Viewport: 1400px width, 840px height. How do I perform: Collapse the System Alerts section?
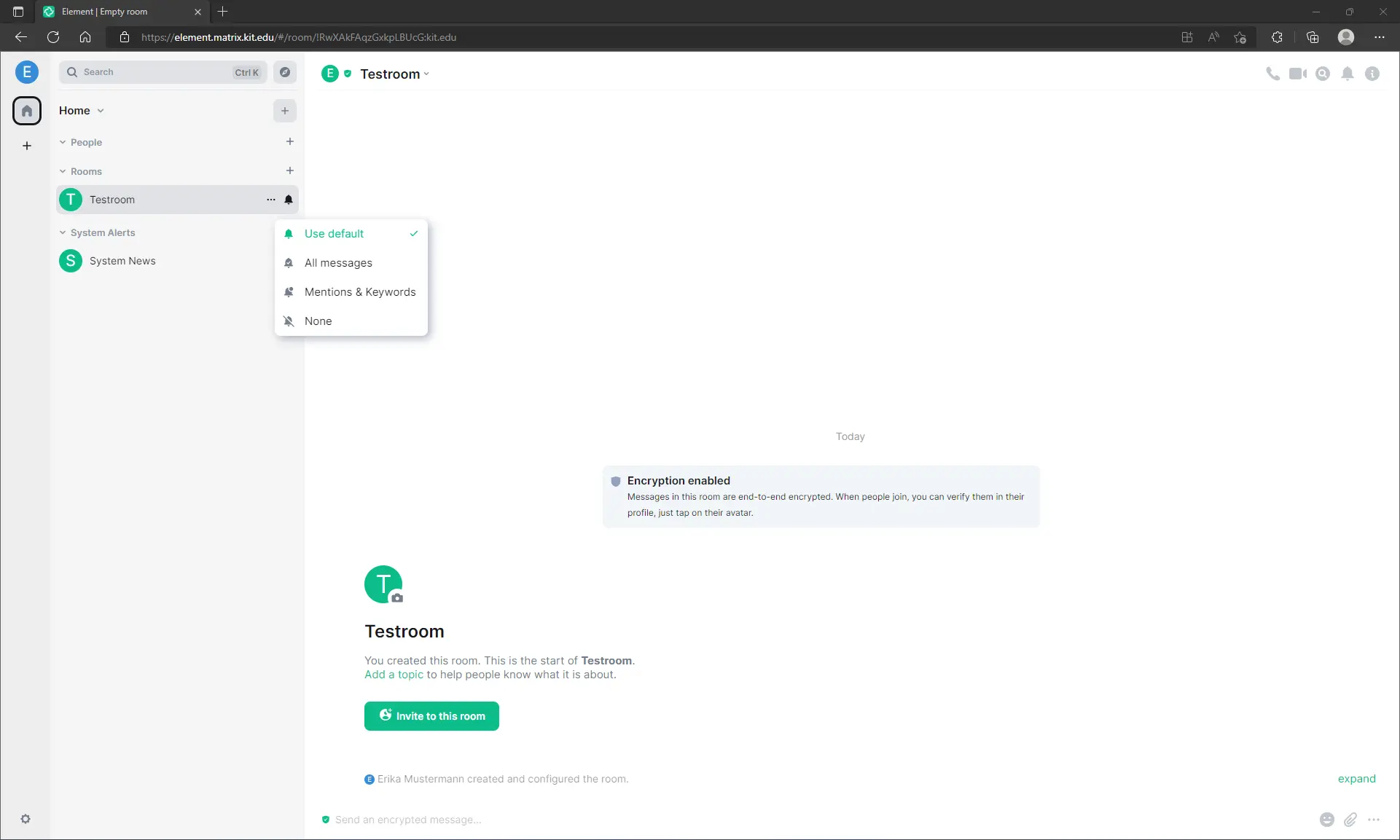pos(63,232)
